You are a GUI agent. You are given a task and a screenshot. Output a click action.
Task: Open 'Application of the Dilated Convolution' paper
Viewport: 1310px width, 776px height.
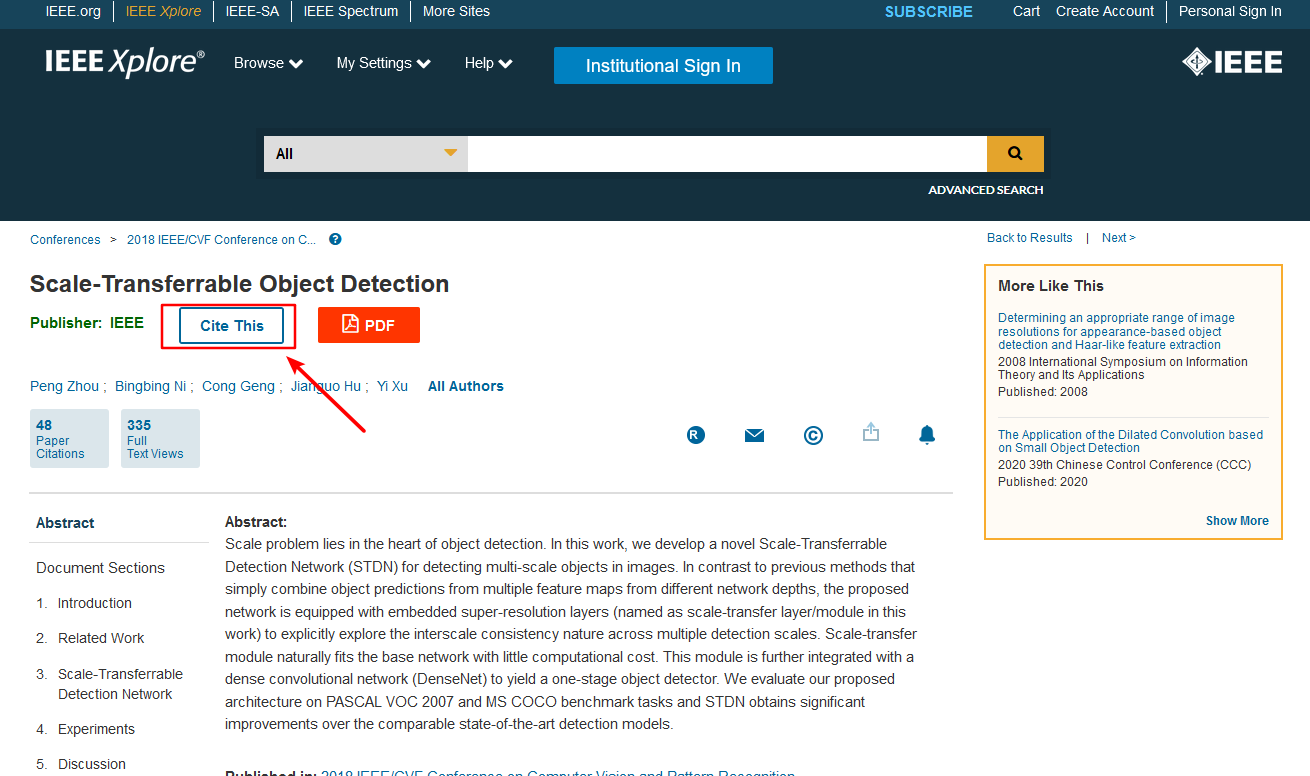[1130, 441]
